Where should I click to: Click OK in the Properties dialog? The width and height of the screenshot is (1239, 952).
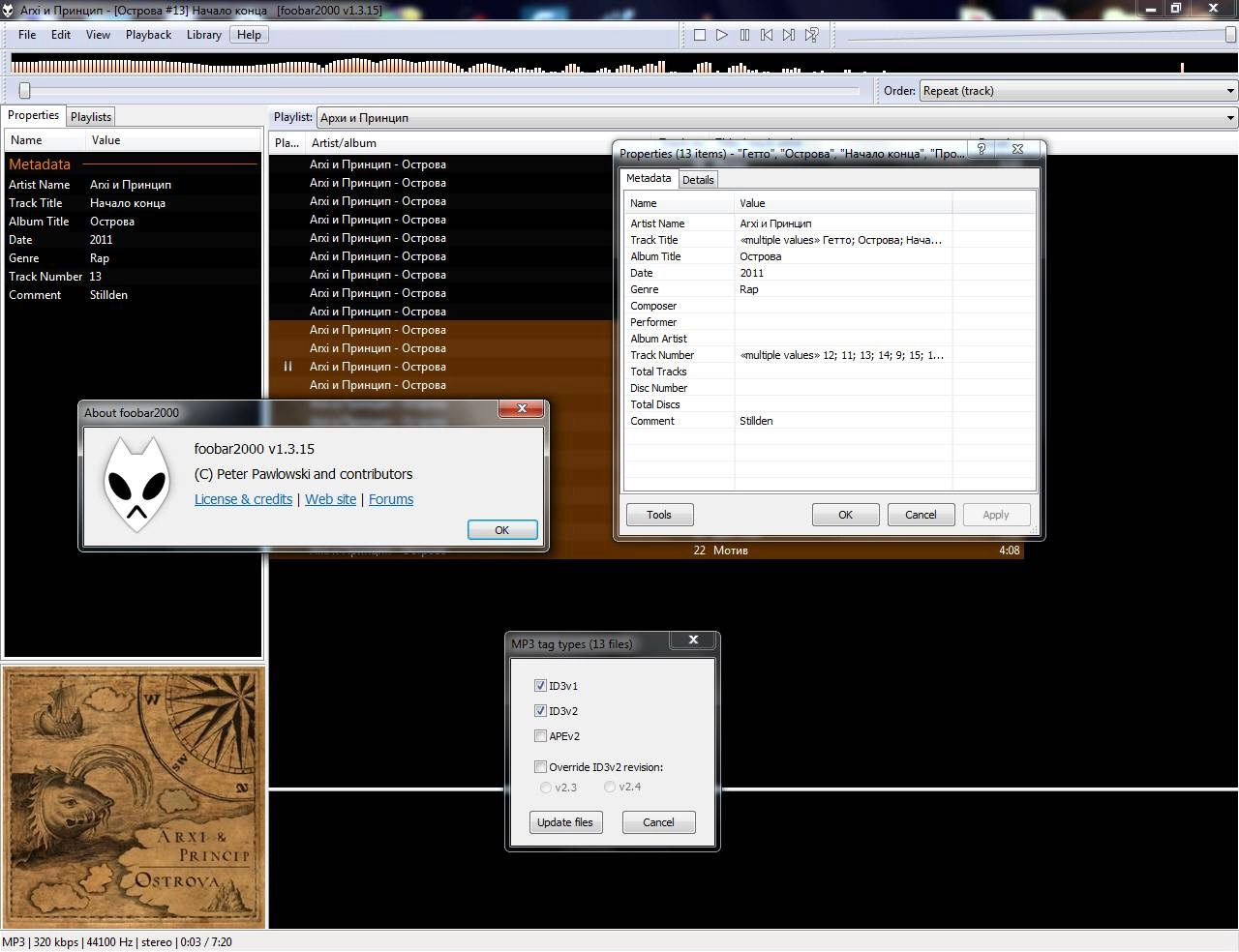(845, 515)
